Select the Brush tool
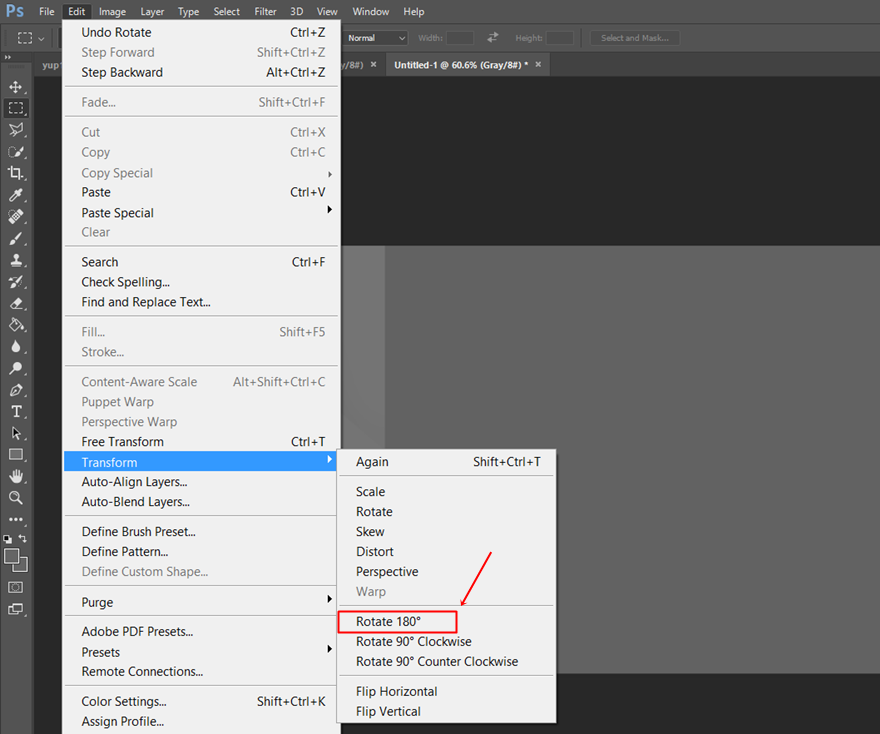880x734 pixels. [x=16, y=238]
